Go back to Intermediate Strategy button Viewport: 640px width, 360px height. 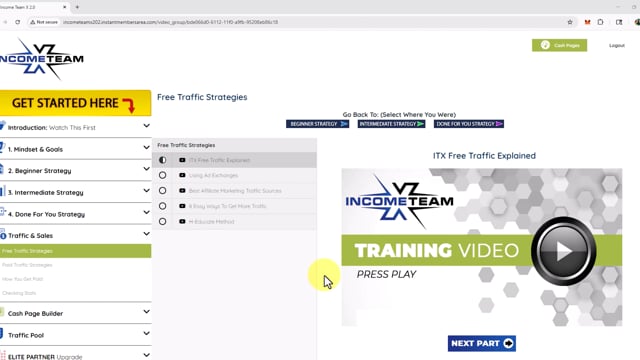[x=391, y=124]
